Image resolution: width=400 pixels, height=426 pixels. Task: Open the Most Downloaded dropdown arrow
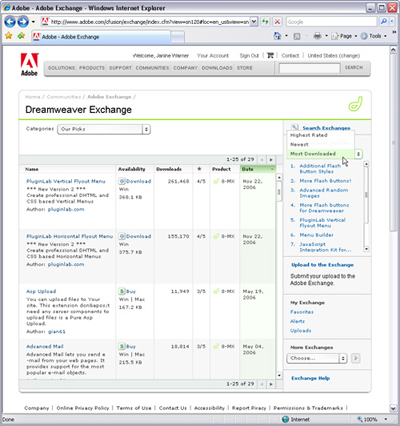(358, 154)
